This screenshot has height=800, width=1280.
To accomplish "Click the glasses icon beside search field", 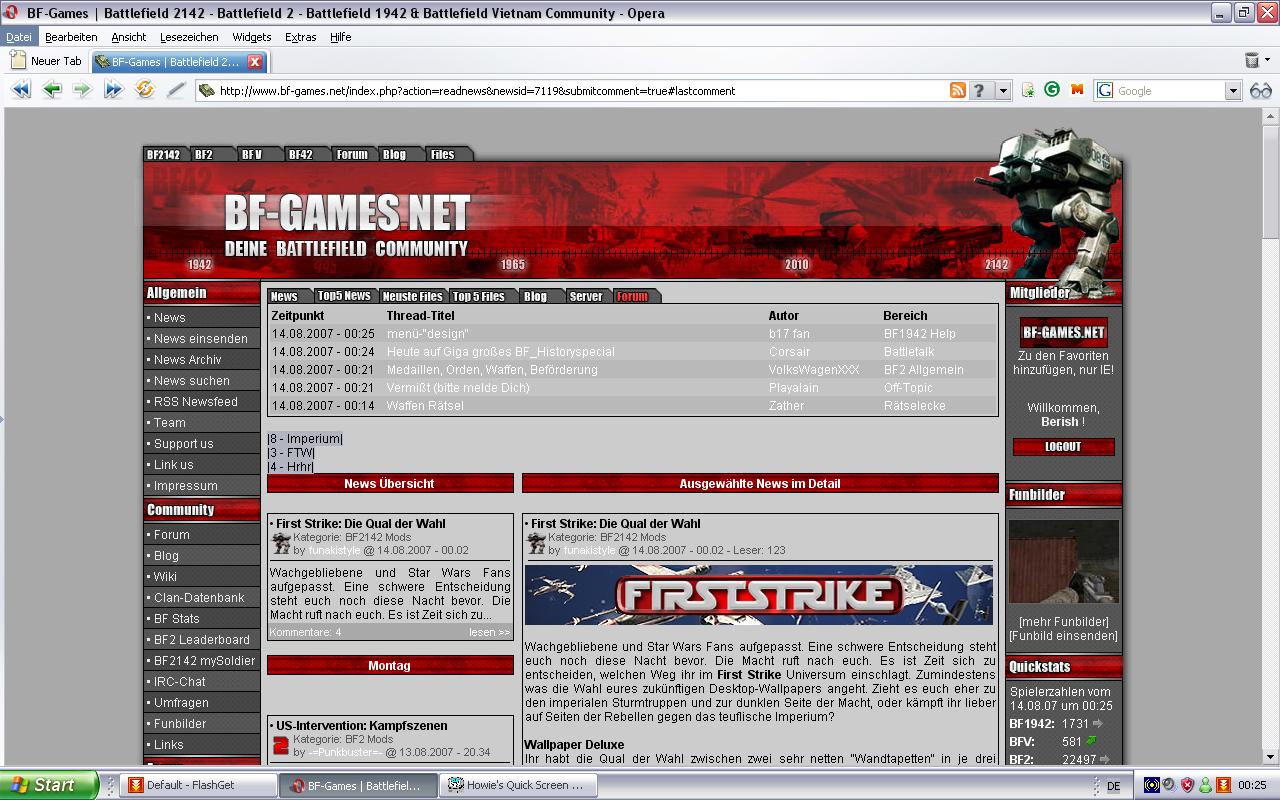I will (1260, 90).
